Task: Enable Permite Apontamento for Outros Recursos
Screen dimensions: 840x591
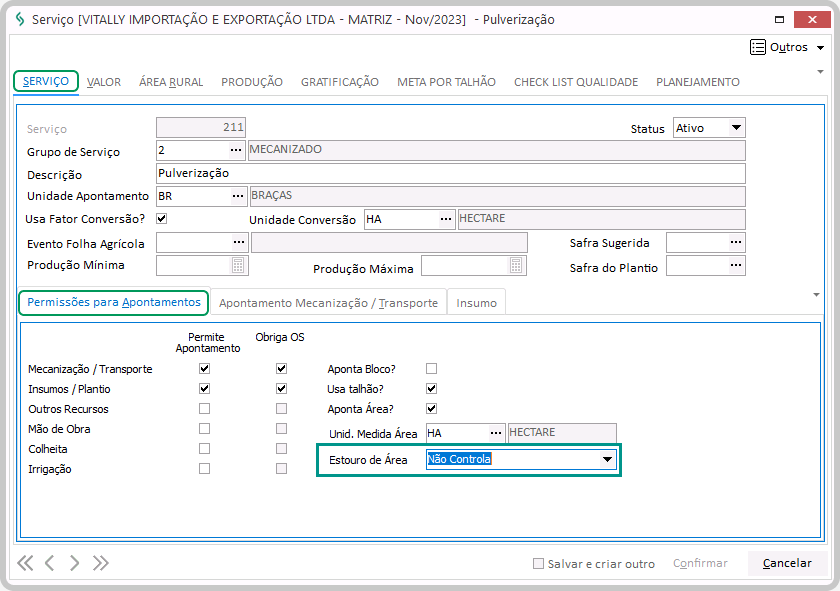Action: click(x=204, y=409)
